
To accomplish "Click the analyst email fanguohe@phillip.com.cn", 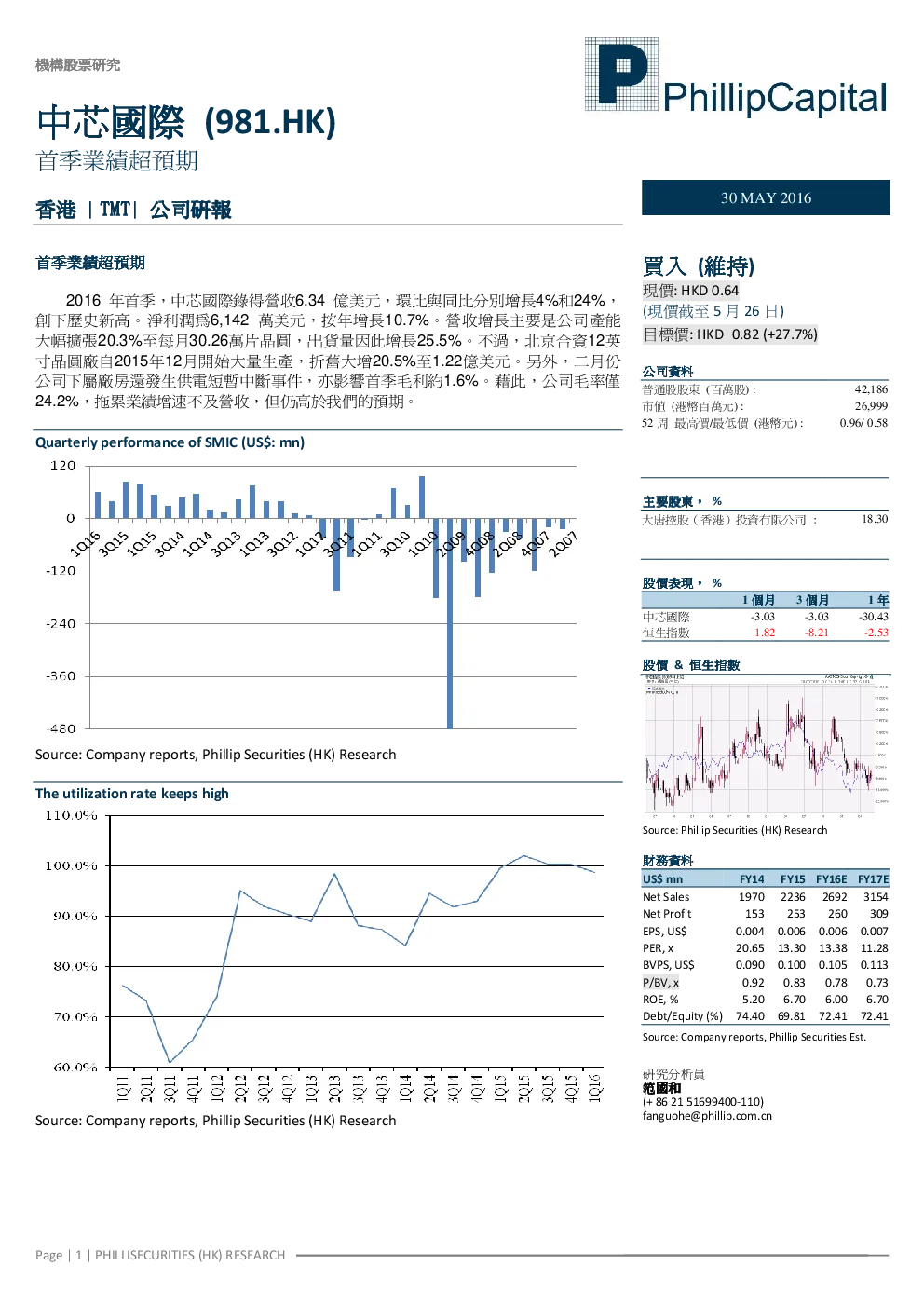I will (707, 1116).
